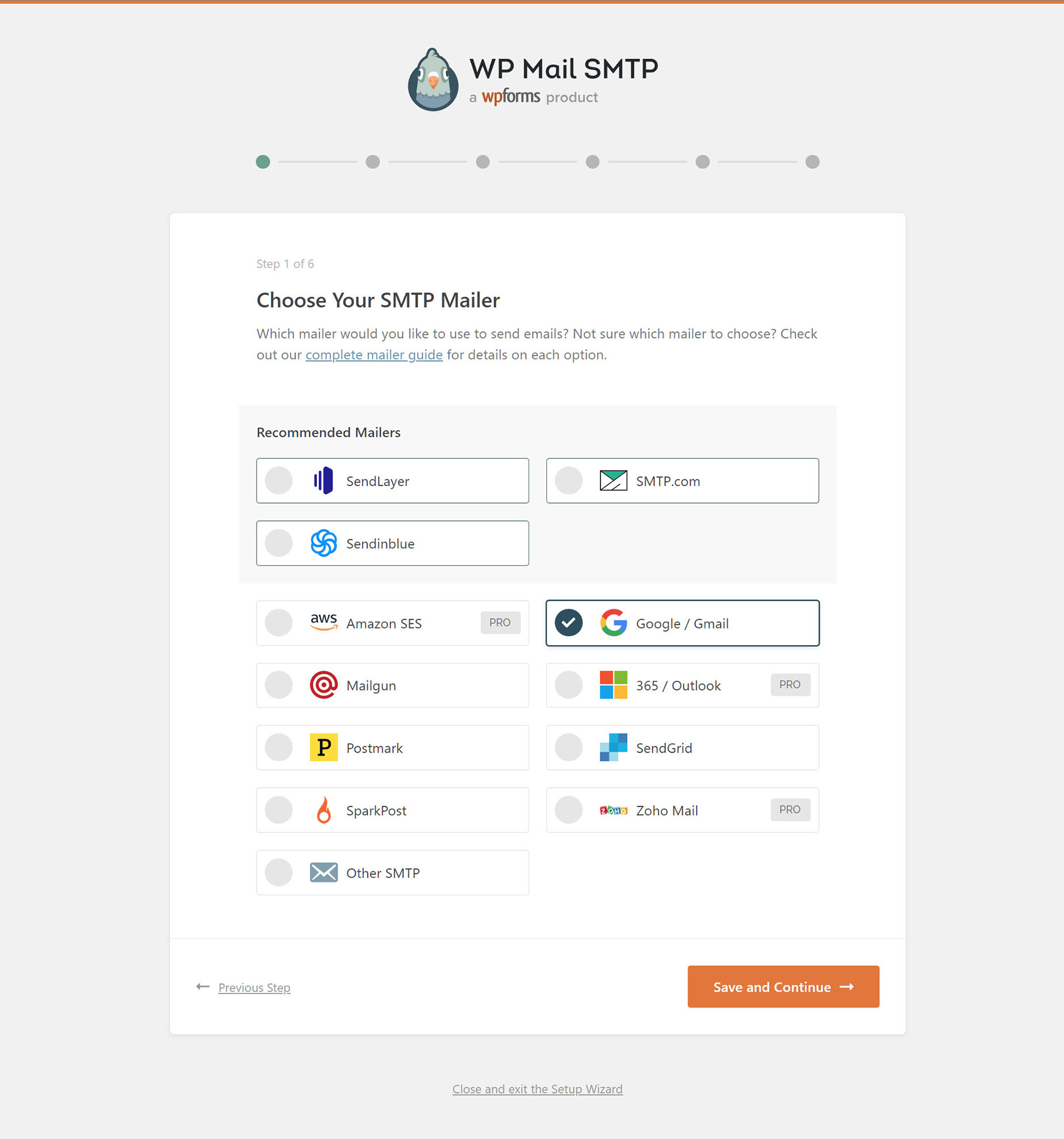Screen dimensions: 1064x1139
Task: Click the Amazon SES label text
Action: (384, 623)
